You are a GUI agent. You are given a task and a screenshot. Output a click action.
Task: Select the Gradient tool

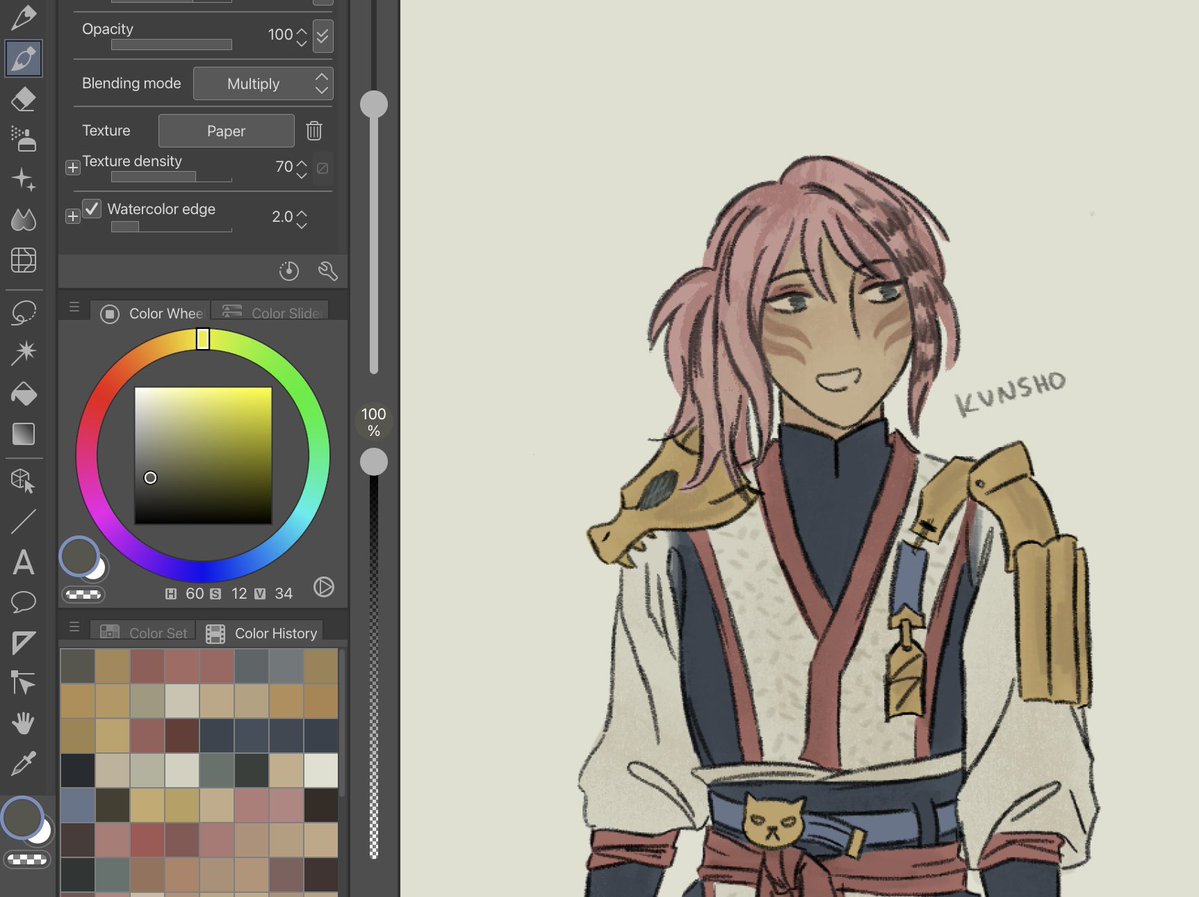click(24, 434)
